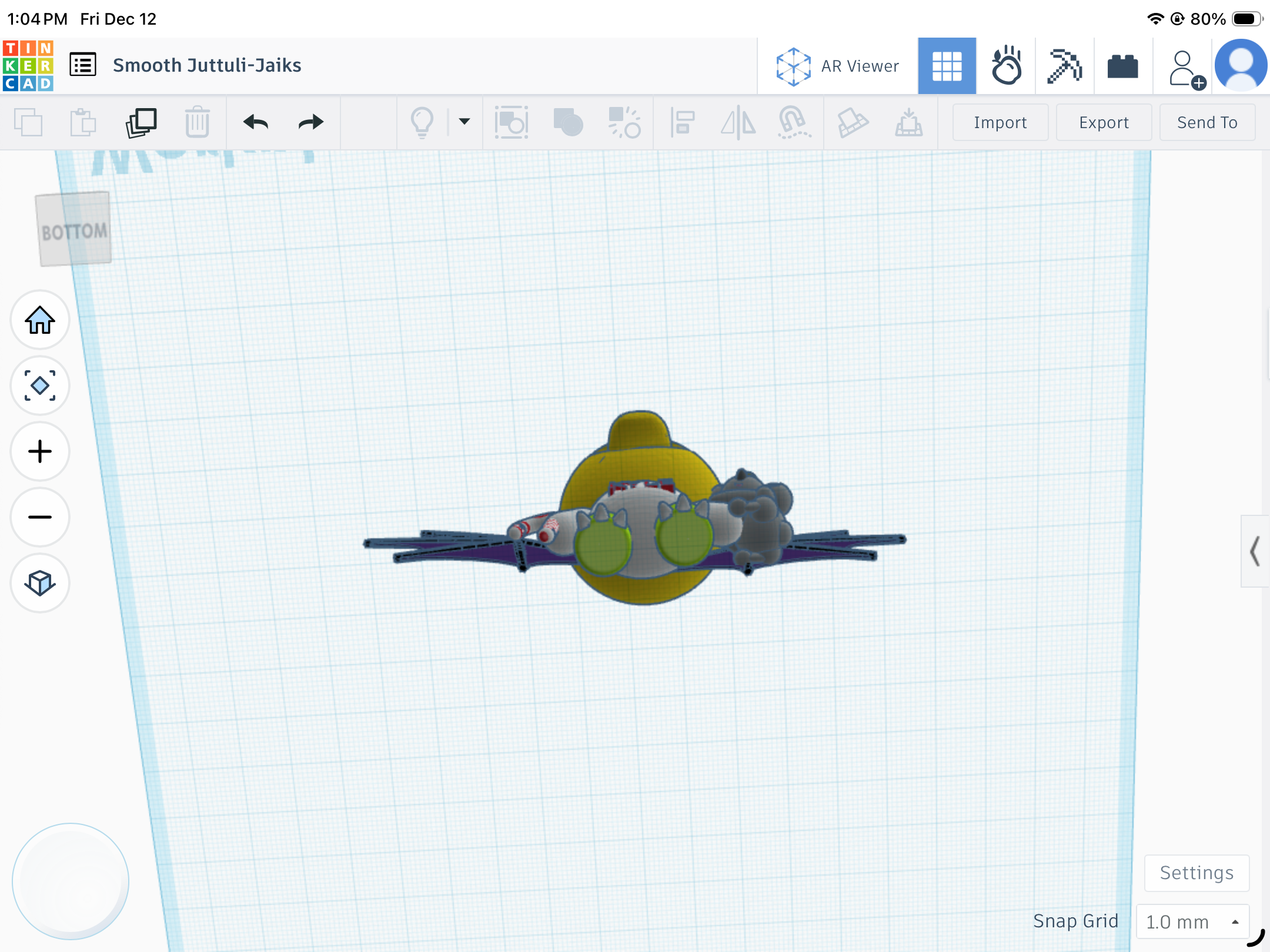The width and height of the screenshot is (1270, 952).
Task: Switch to Bricks mode
Action: 1122,66
